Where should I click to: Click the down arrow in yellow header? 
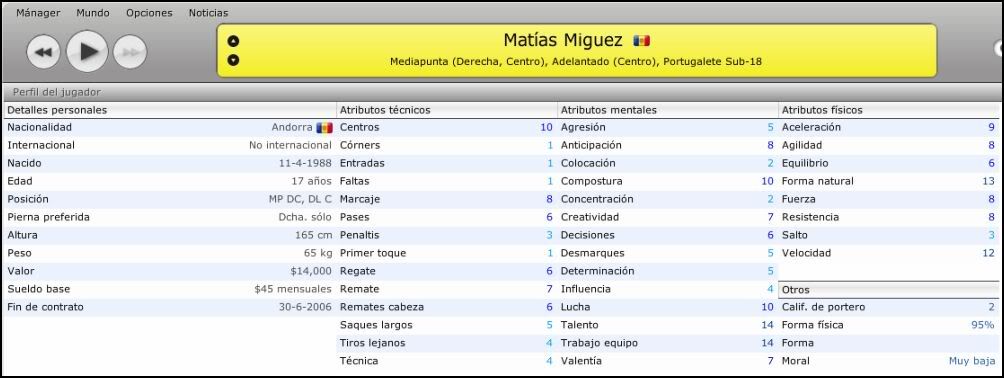[234, 60]
